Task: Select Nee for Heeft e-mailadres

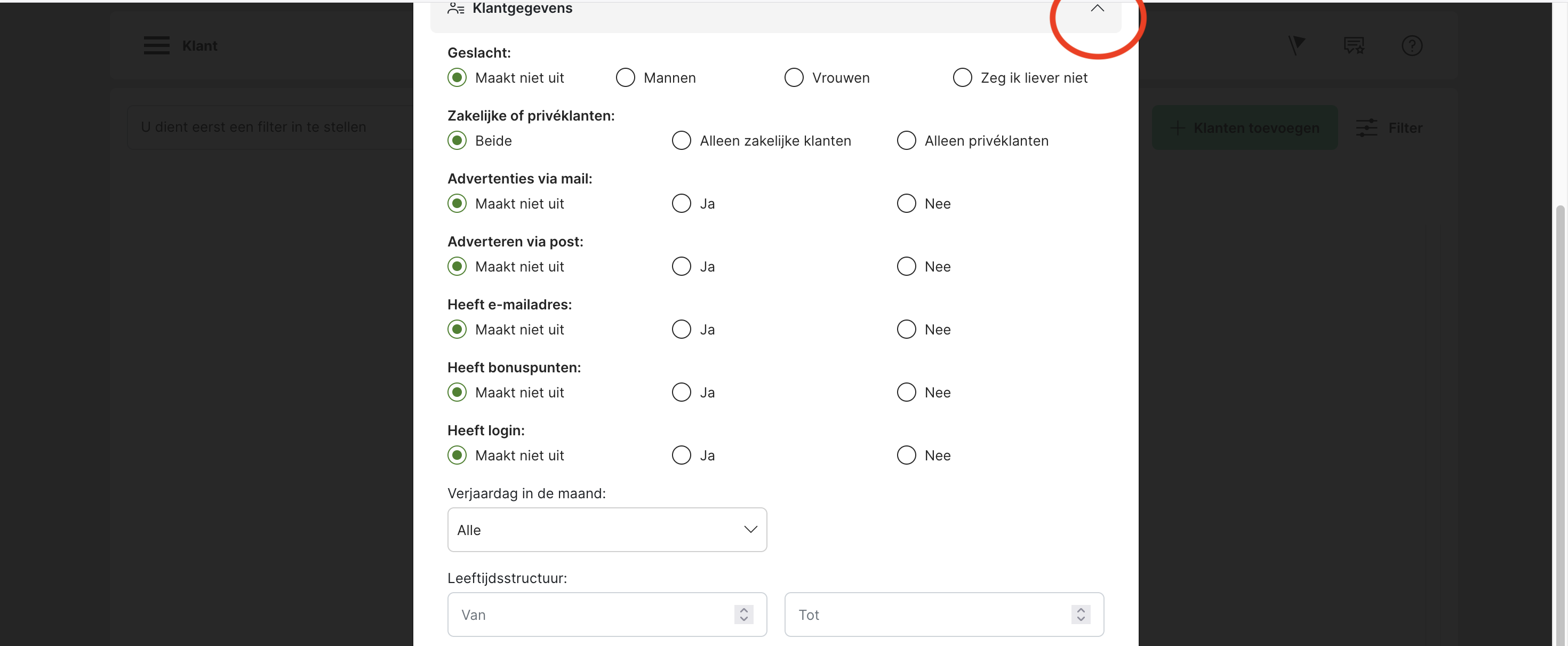Action: click(x=906, y=329)
